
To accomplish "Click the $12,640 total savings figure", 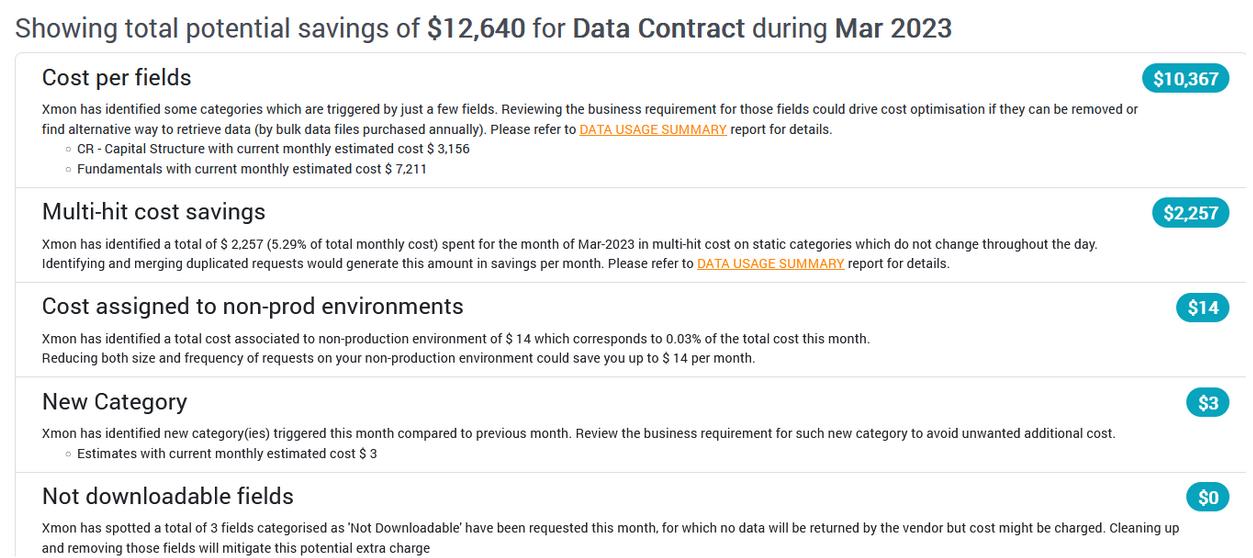I will [475, 28].
